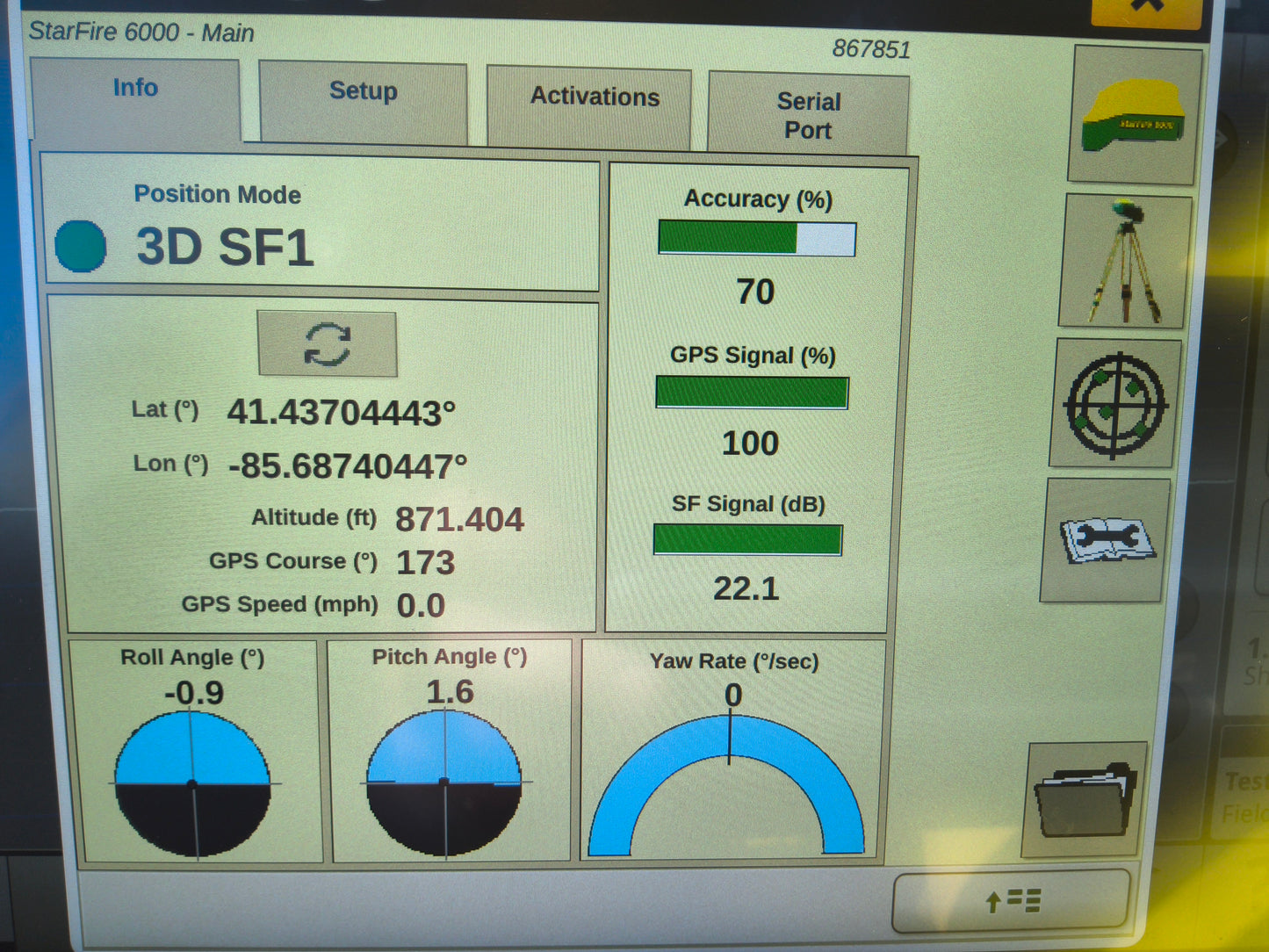
Task: Select the StarFire 6000 receiver icon
Action: (x=1131, y=114)
